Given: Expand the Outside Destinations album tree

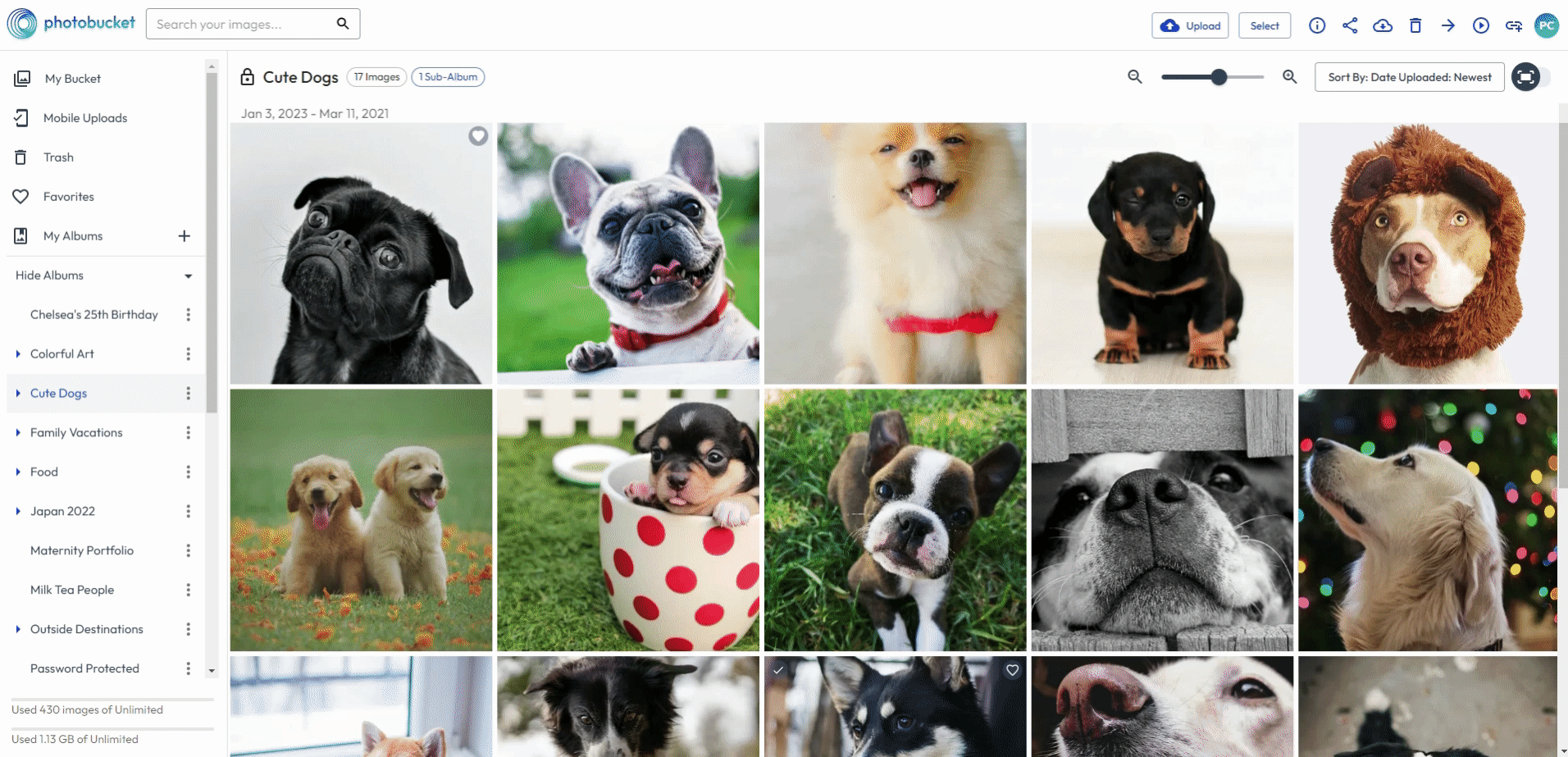Looking at the screenshot, I should point(18,630).
